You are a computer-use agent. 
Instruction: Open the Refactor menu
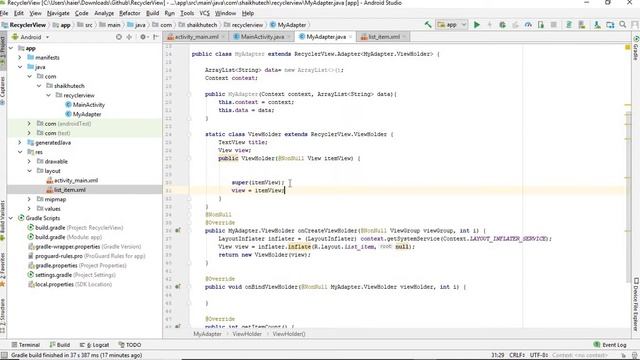pyautogui.click(x=129, y=13)
